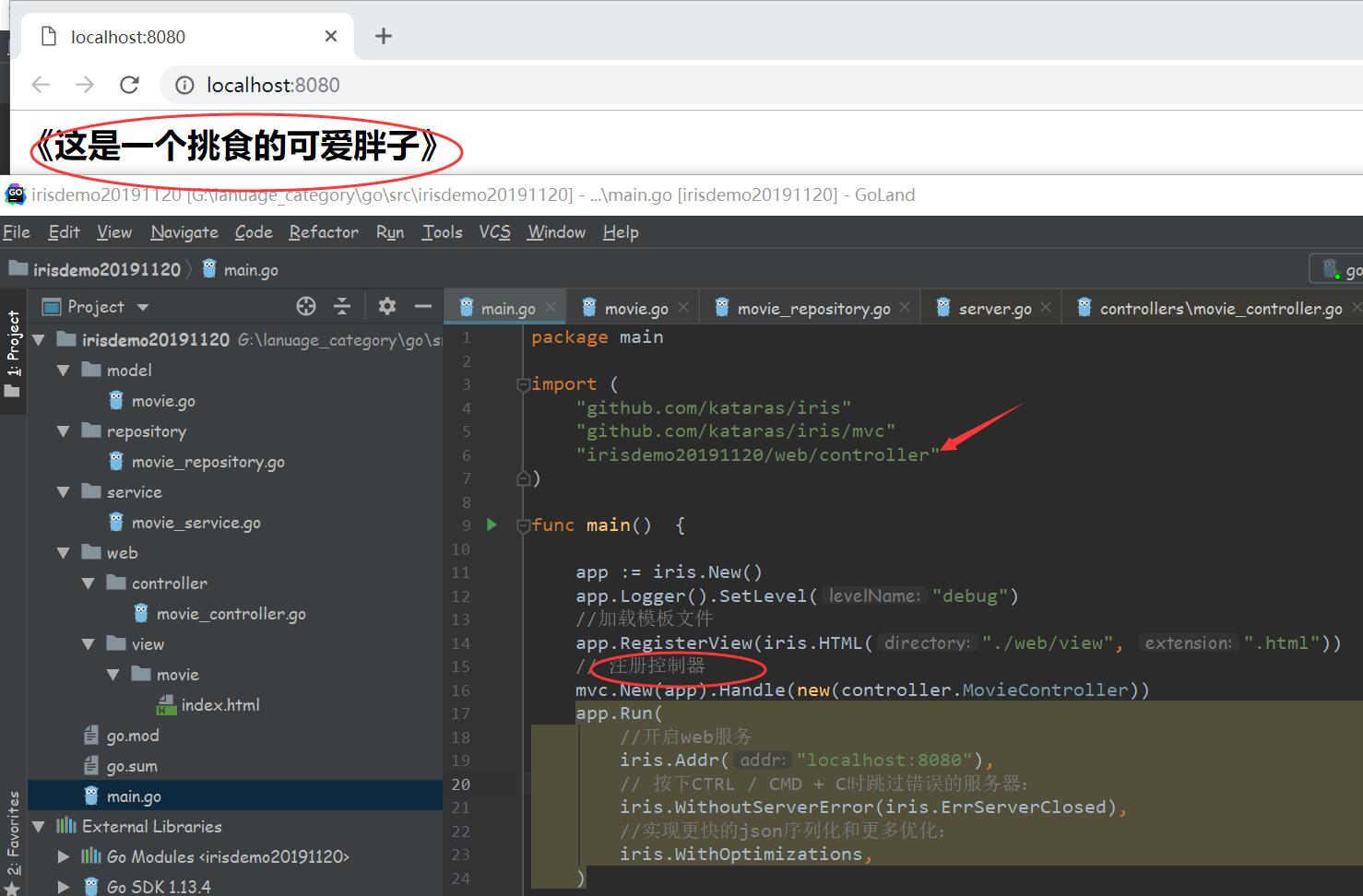Close the localhost:8080 browser tab
The height and width of the screenshot is (896, 1363).
pyautogui.click(x=331, y=37)
